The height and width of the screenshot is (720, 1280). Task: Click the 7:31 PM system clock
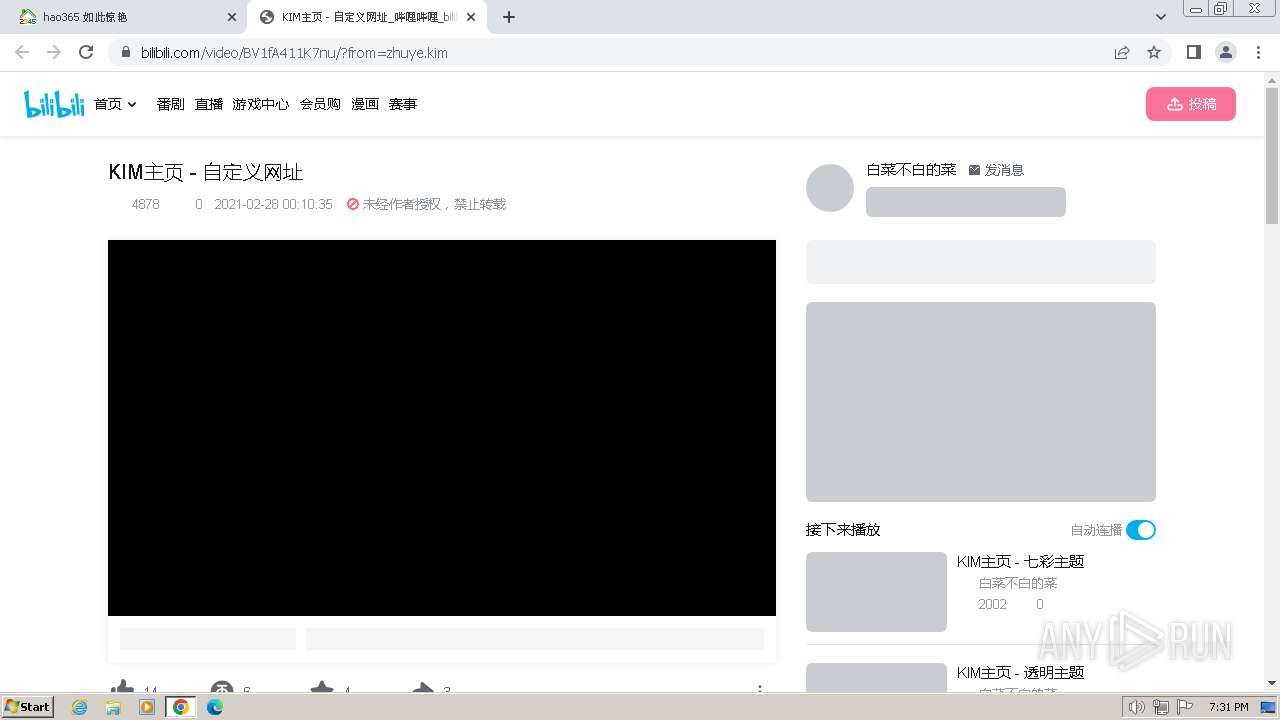tap(1229, 707)
